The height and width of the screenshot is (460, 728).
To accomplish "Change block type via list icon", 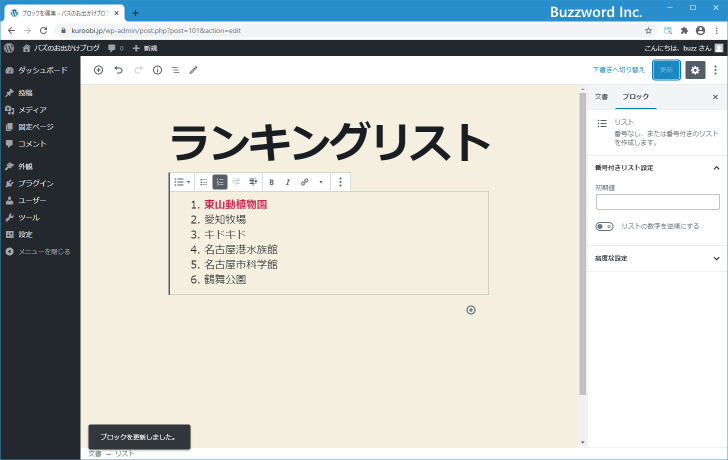I will tap(182, 182).
